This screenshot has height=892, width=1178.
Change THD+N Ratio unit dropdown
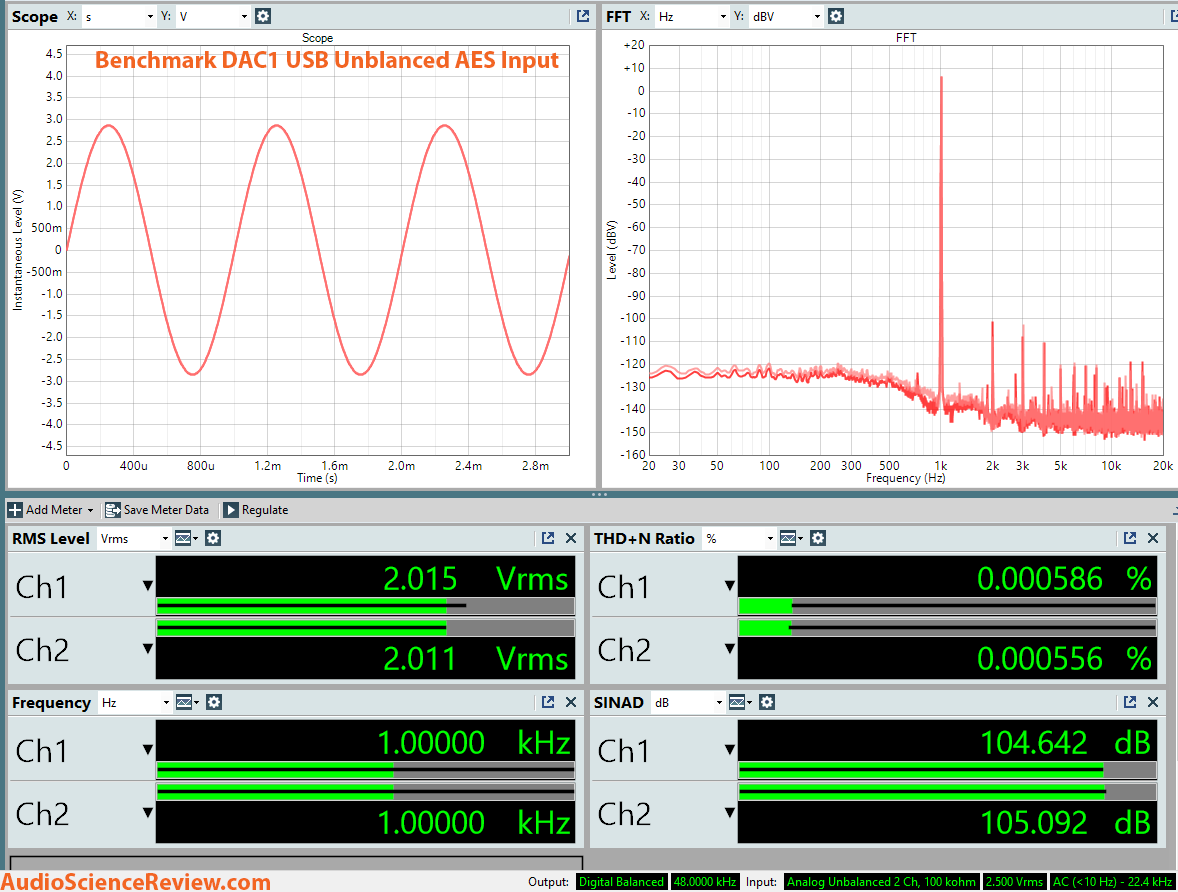pyautogui.click(x=739, y=538)
